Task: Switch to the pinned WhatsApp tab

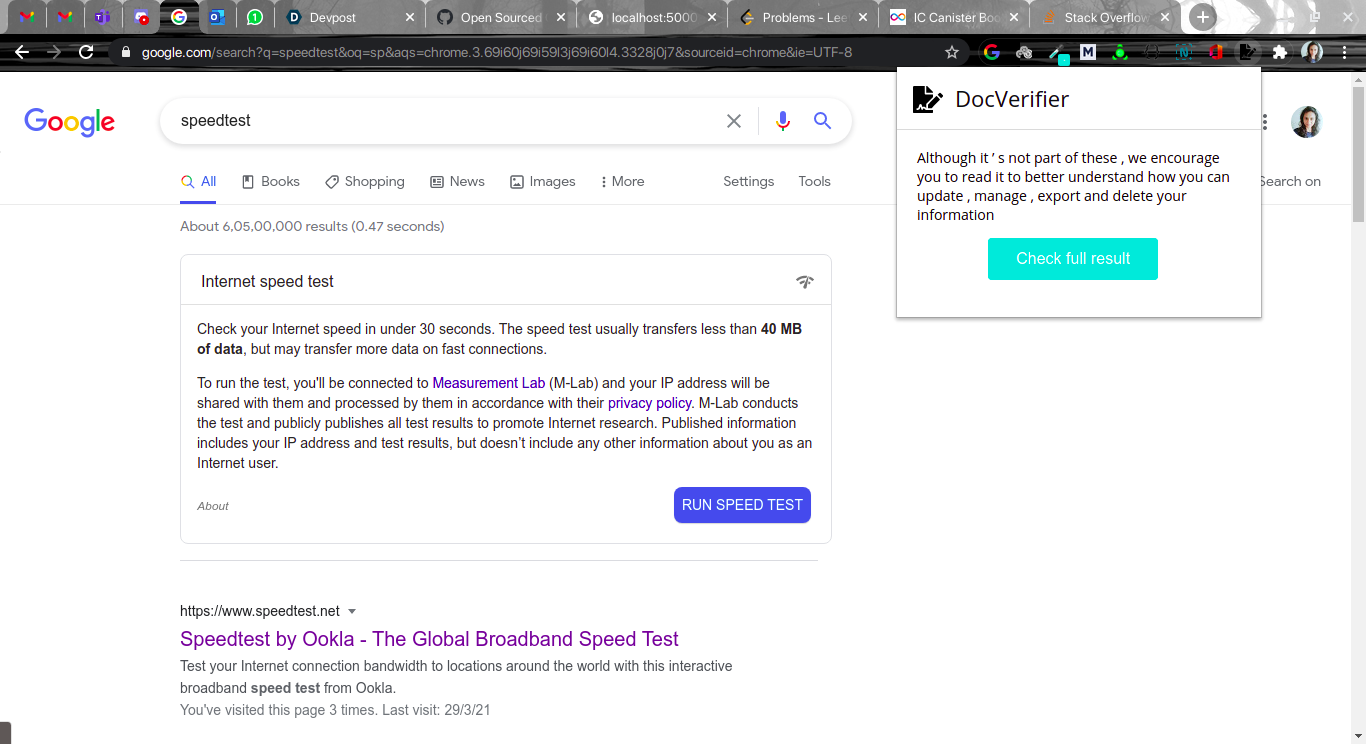Action: [x=255, y=17]
